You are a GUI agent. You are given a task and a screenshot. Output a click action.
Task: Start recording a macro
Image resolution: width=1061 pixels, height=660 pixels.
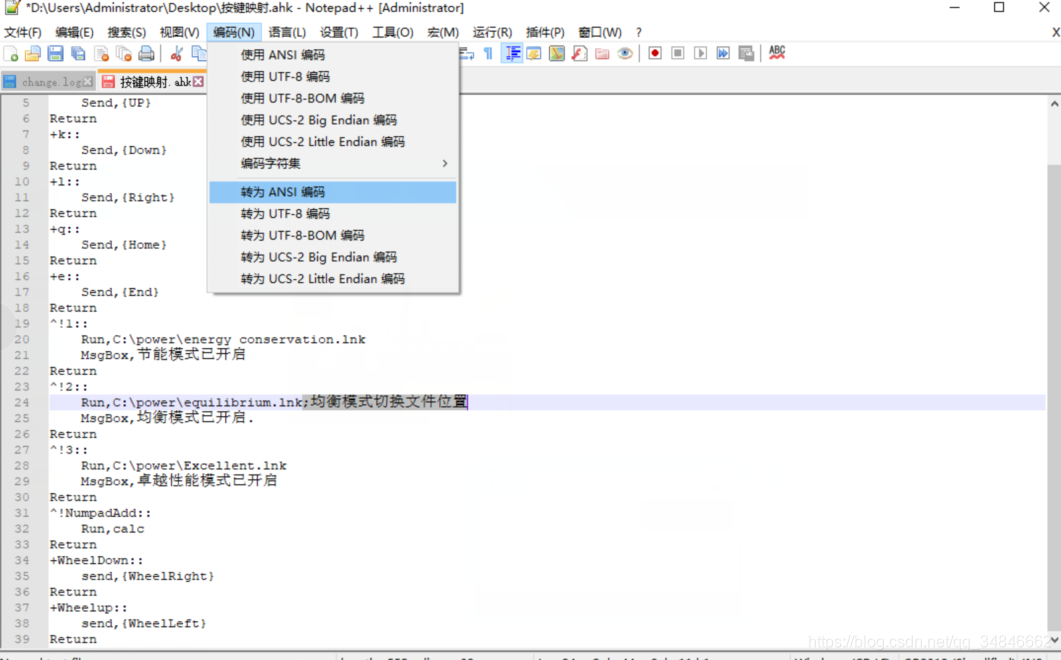pos(655,53)
